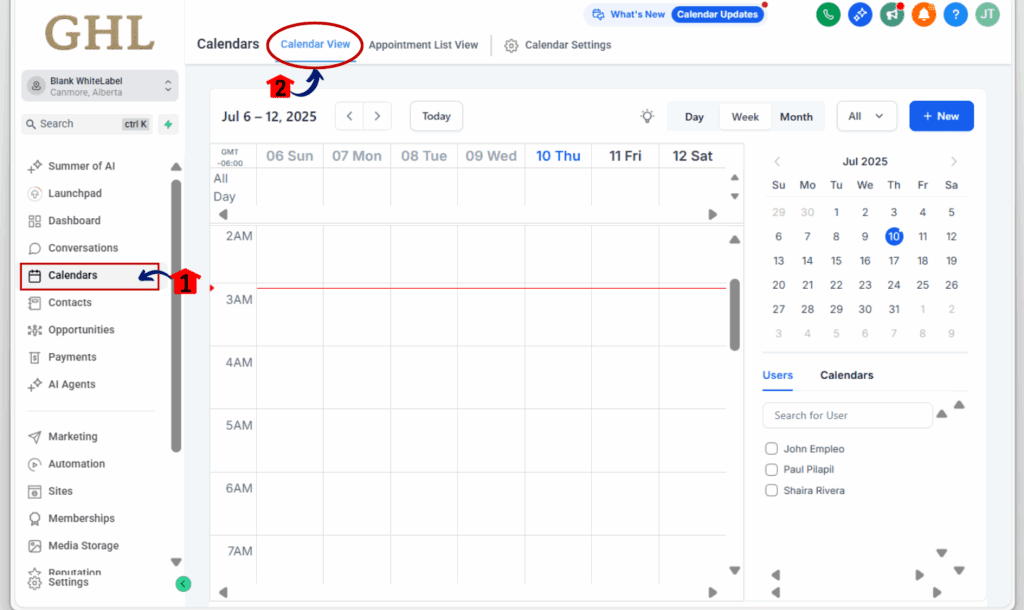Open the blue sparkle AI assistant icon
Screen dimensions: 1024x610
click(860, 14)
